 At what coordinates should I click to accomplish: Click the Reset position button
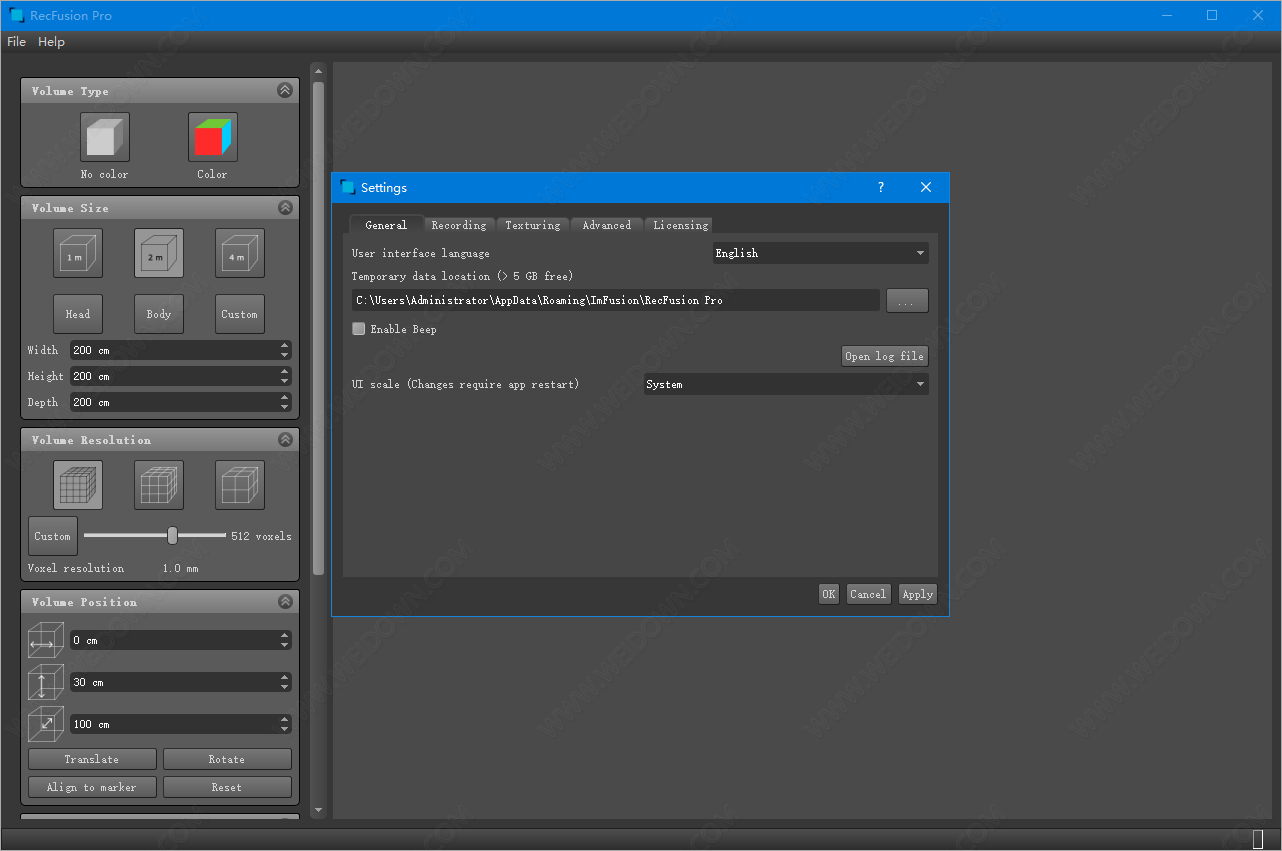[x=227, y=787]
